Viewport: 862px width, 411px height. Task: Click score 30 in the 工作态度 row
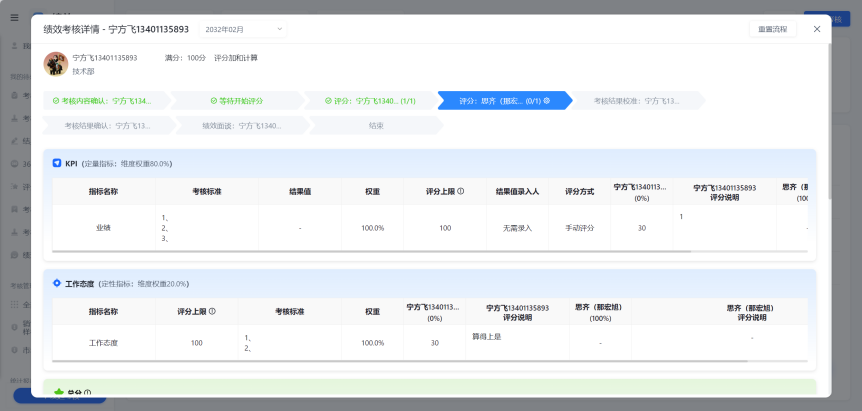click(x=434, y=343)
